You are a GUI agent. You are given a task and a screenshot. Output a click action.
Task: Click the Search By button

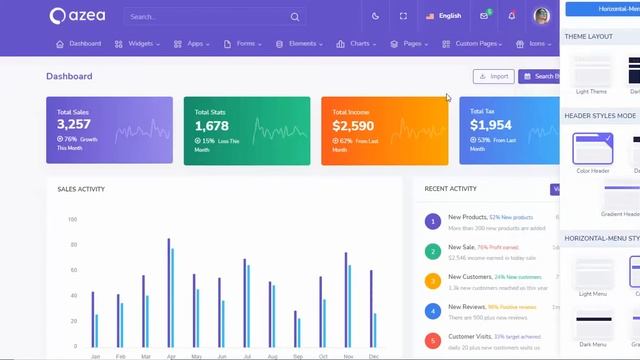coord(539,76)
